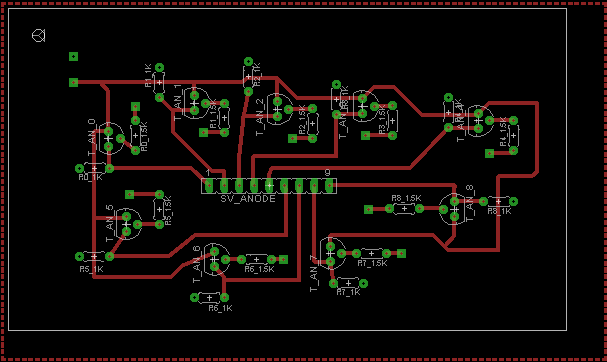Pick the T_AN_6 transistor center cross
607x362 pixels.
pyautogui.click(x=214, y=259)
